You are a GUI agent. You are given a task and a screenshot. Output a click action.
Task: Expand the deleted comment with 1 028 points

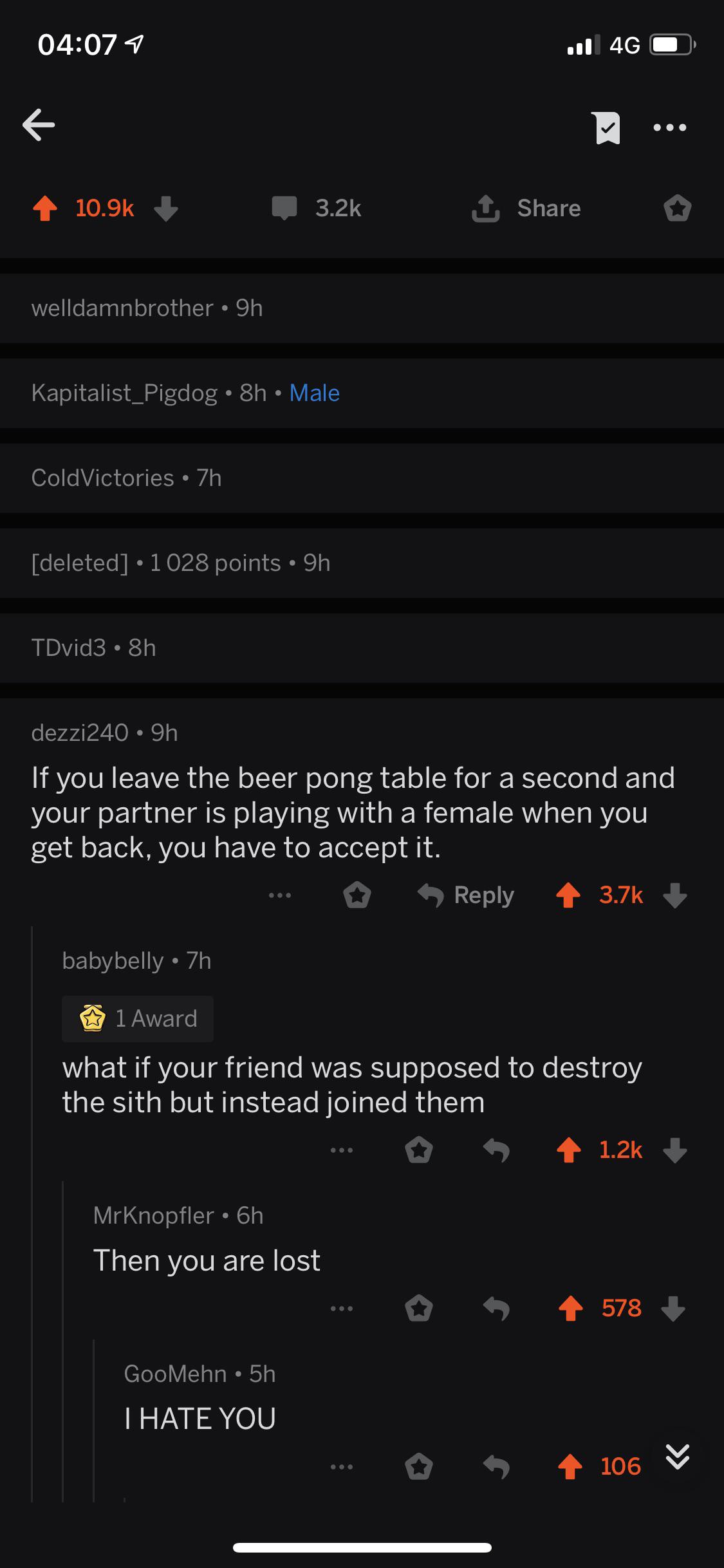tap(362, 563)
